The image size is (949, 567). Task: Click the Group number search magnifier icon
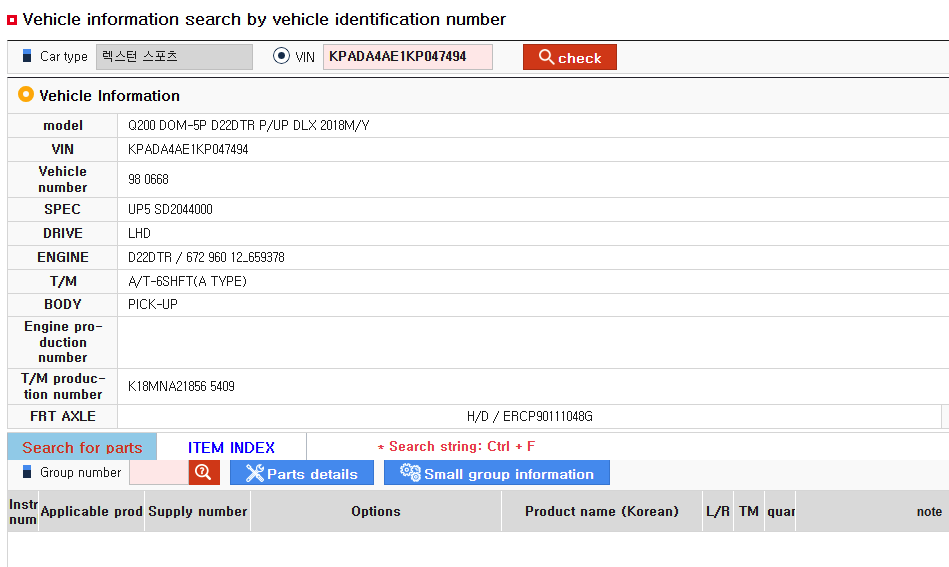pyautogui.click(x=204, y=473)
